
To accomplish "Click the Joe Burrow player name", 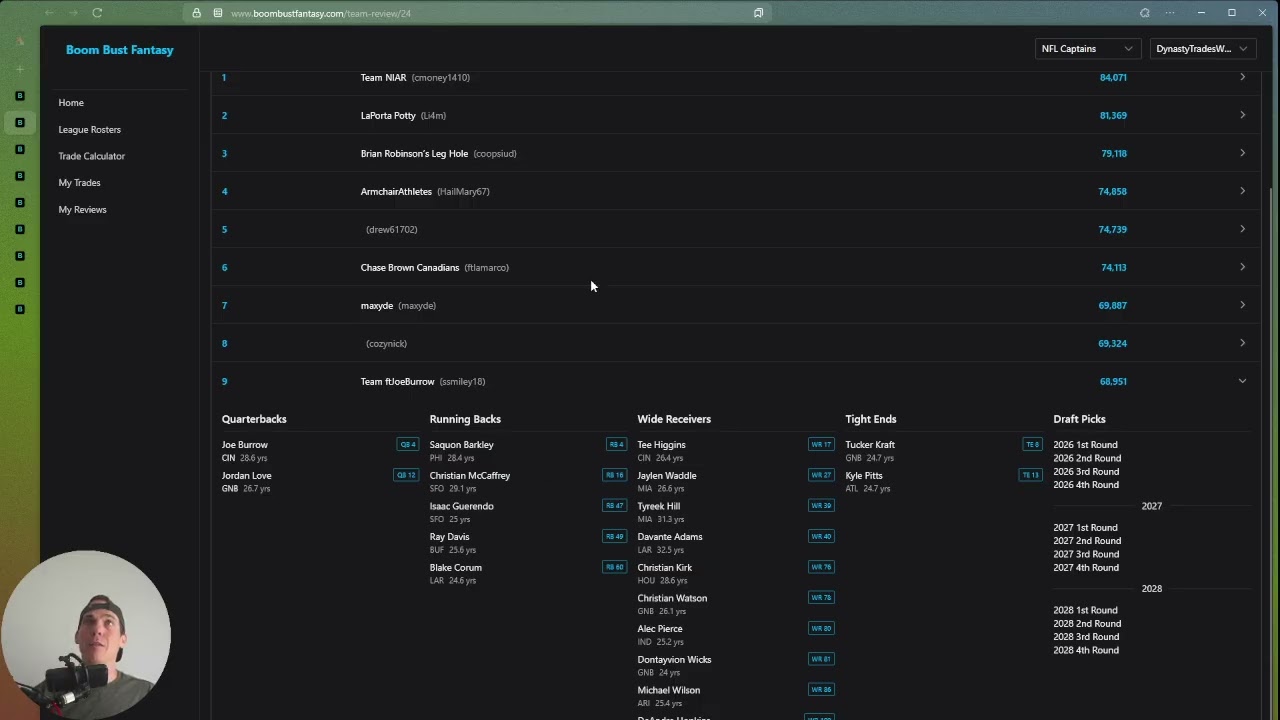I will (245, 445).
